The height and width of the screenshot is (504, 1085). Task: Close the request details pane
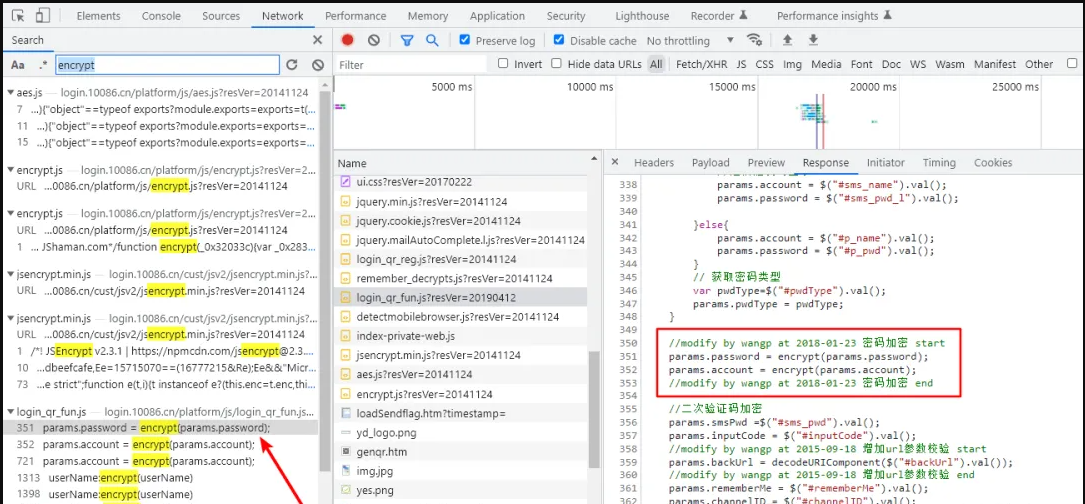pos(614,163)
